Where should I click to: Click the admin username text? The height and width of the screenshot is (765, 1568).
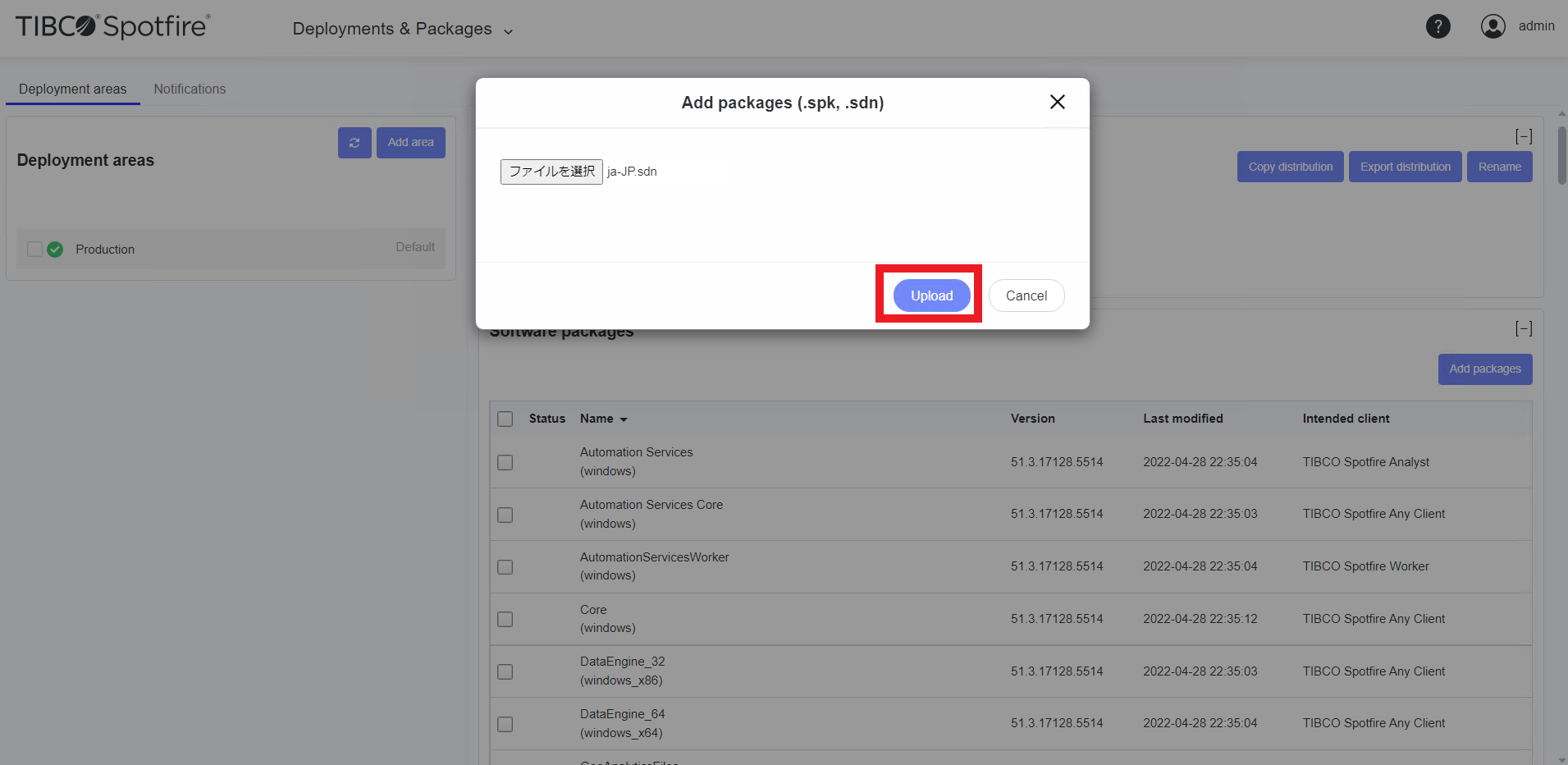[x=1536, y=26]
